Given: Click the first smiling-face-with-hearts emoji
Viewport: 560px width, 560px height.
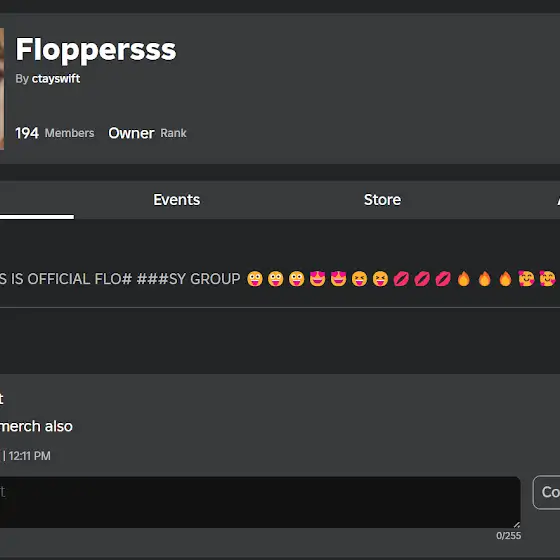Looking at the screenshot, I should (x=526, y=279).
